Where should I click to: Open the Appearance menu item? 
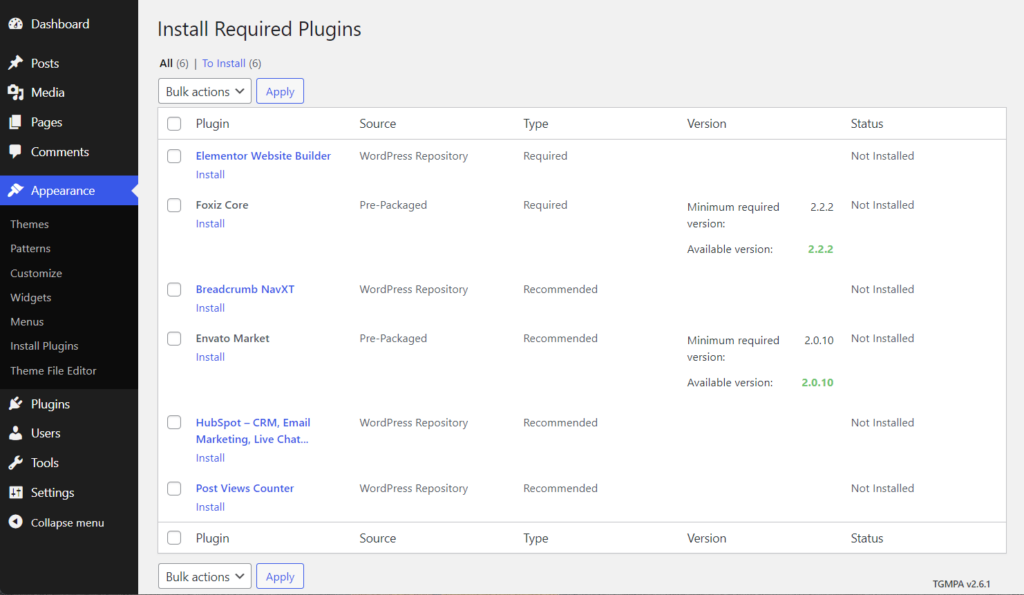[69, 191]
